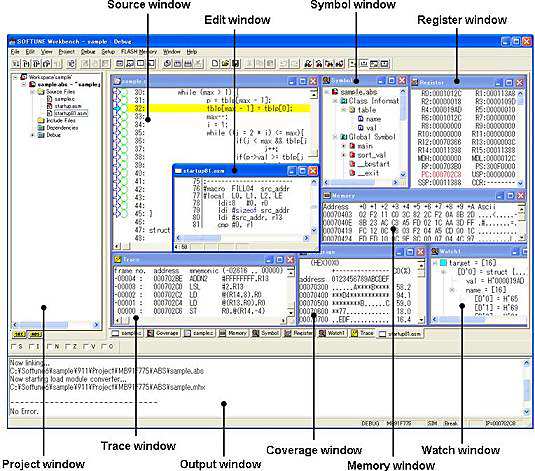Select __exit in the Symbol window
Screen dimensions: 535x471
click(368, 173)
